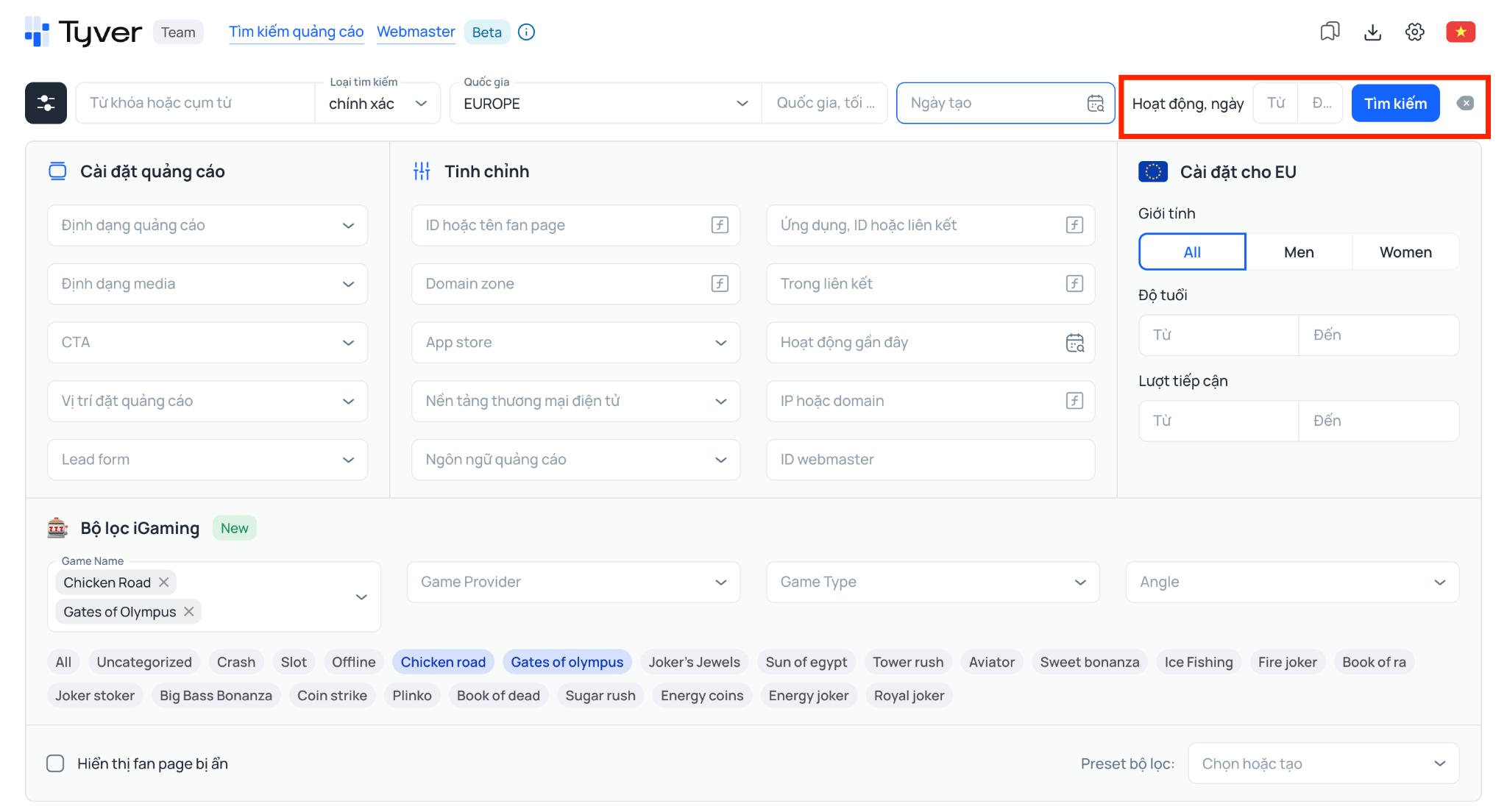Image resolution: width=1507 pixels, height=812 pixels.
Task: Open settings gear icon
Action: coord(1414,32)
